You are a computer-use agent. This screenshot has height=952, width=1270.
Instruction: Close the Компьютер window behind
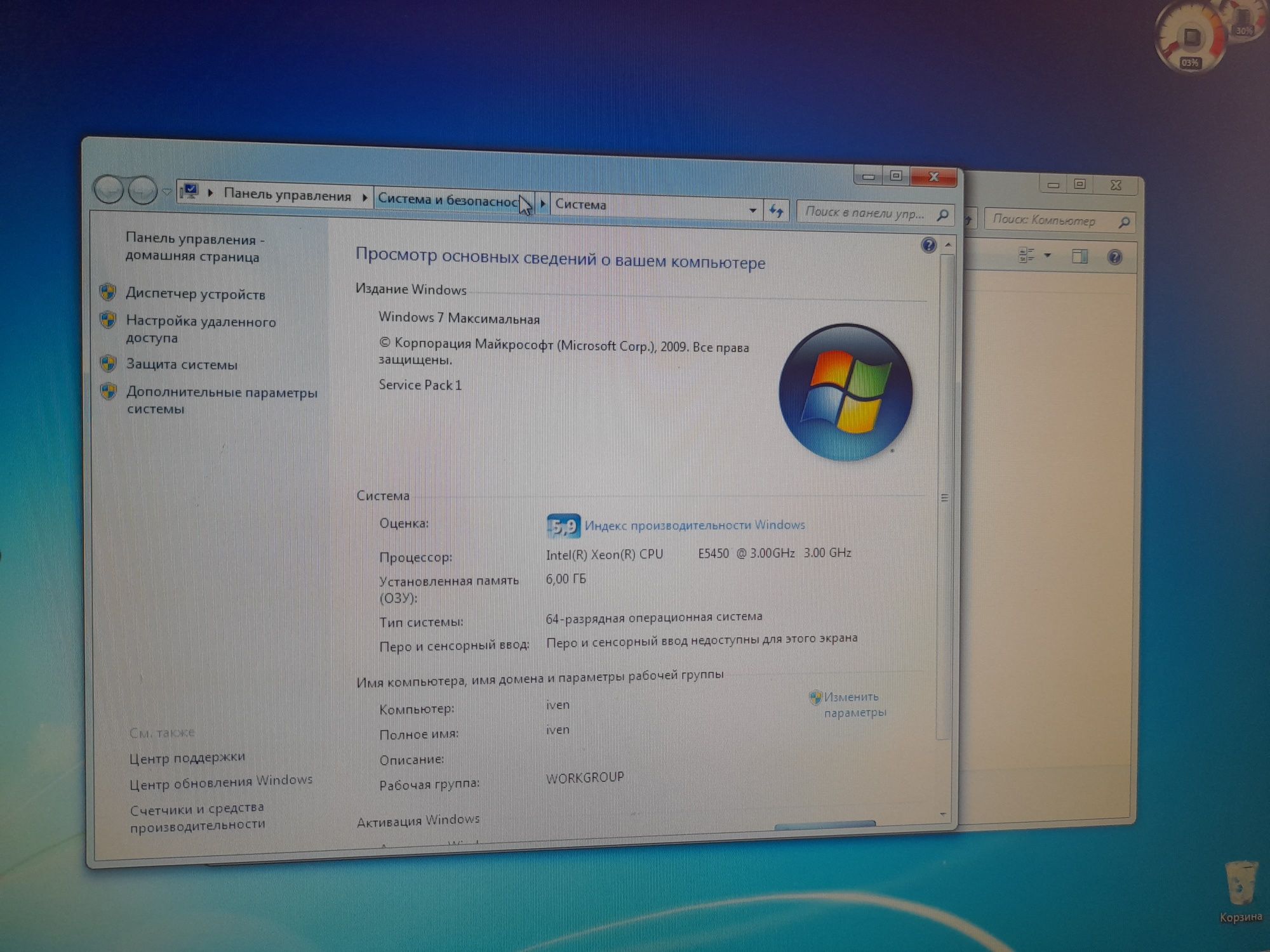pos(1116,185)
